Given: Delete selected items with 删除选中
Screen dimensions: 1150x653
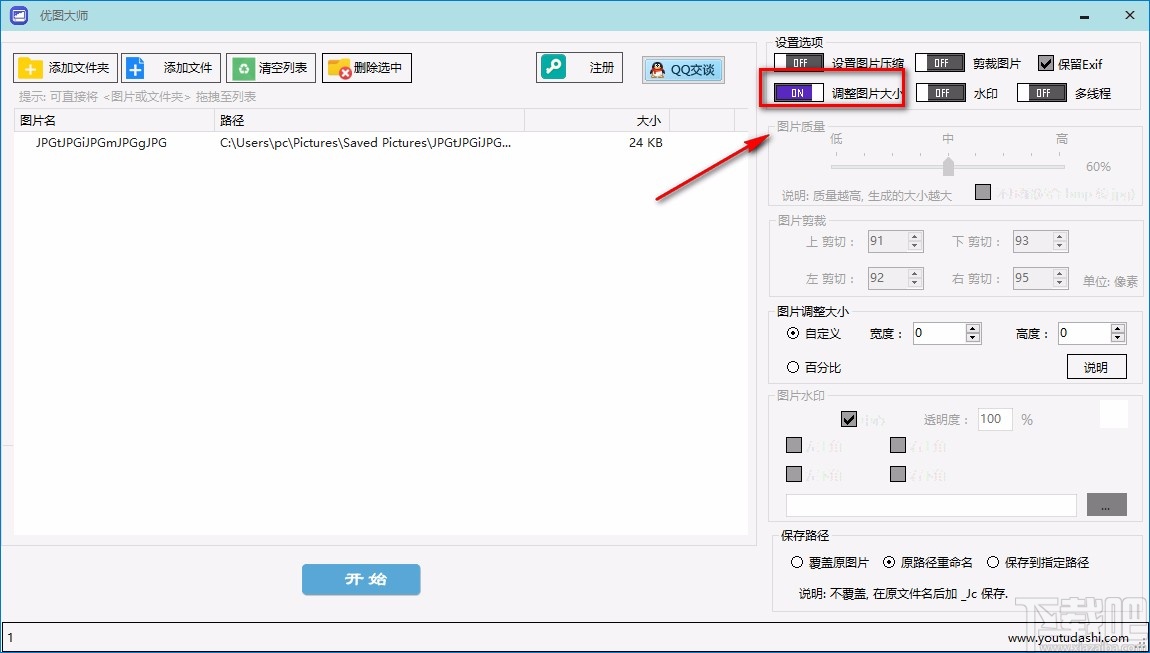Looking at the screenshot, I should tap(367, 68).
